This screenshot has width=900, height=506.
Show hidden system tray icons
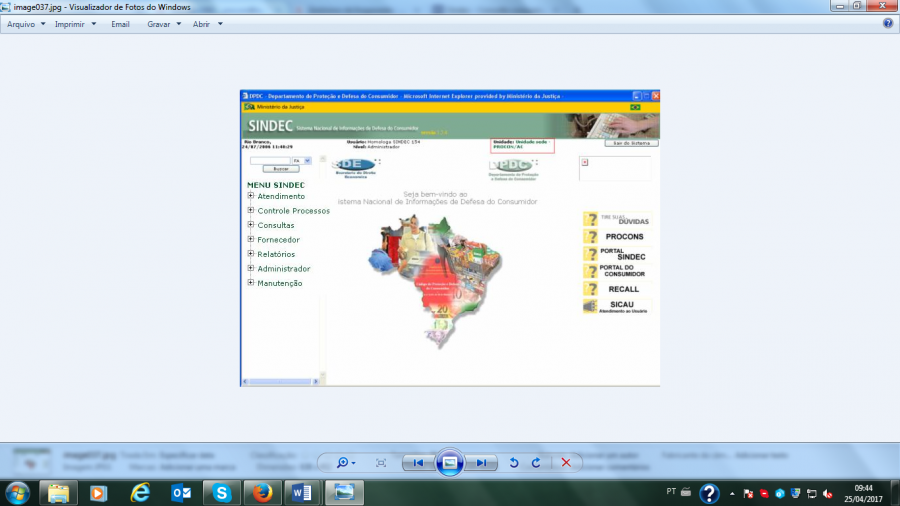tap(733, 493)
